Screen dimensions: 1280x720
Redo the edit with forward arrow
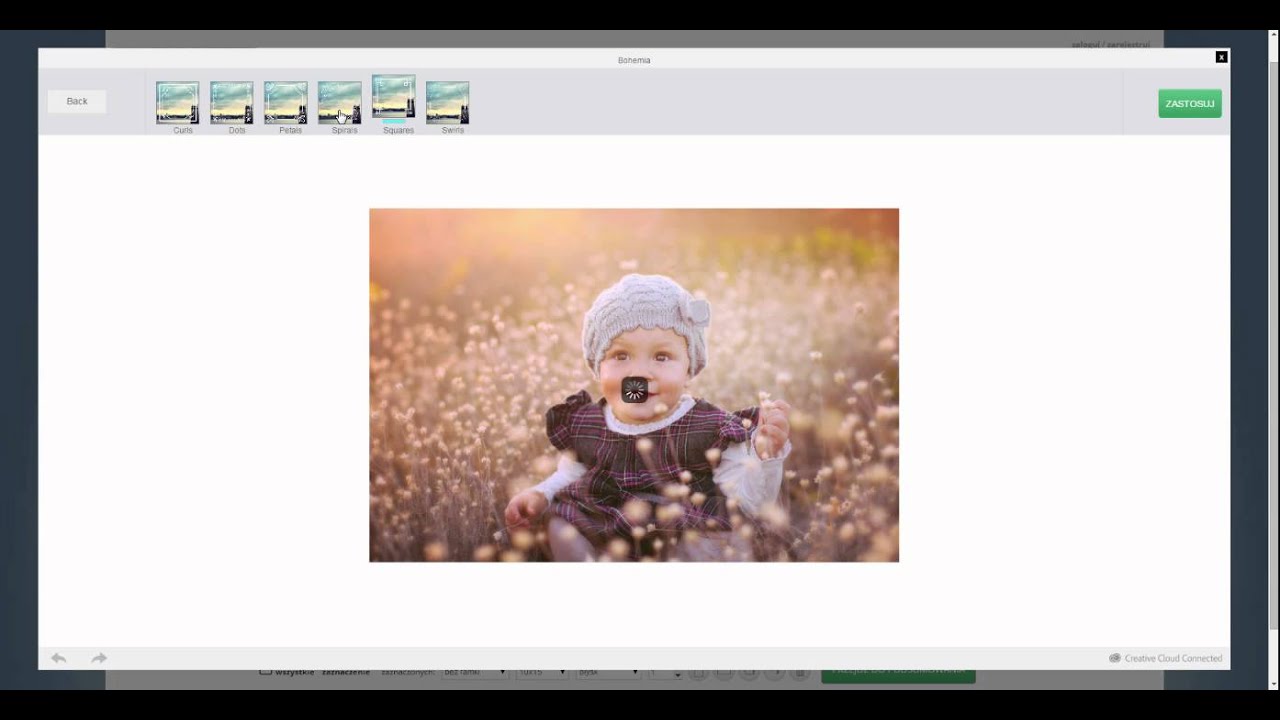pyautogui.click(x=99, y=658)
